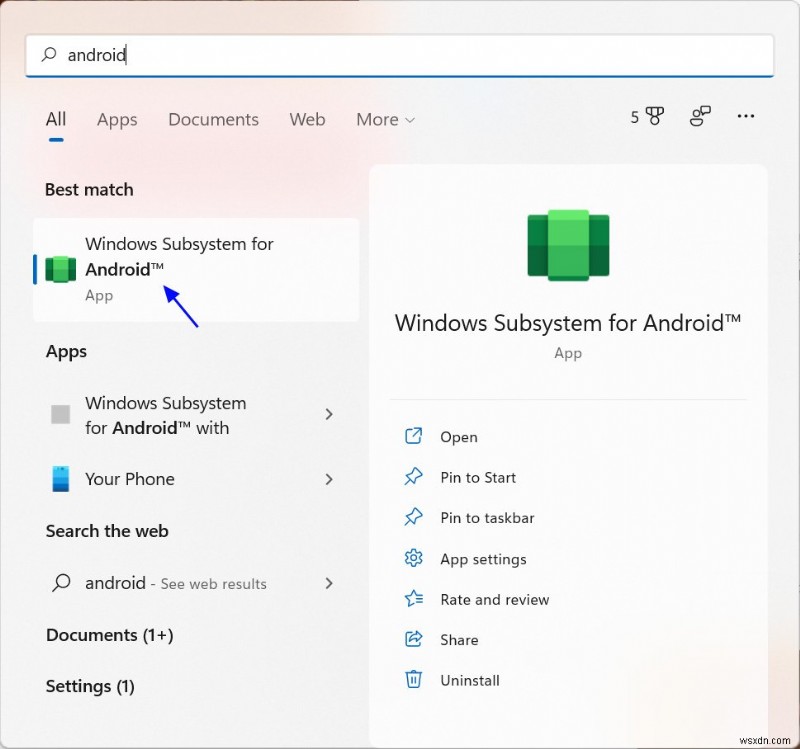The height and width of the screenshot is (749, 800).
Task: Click the Uninstall trash icon
Action: [414, 679]
